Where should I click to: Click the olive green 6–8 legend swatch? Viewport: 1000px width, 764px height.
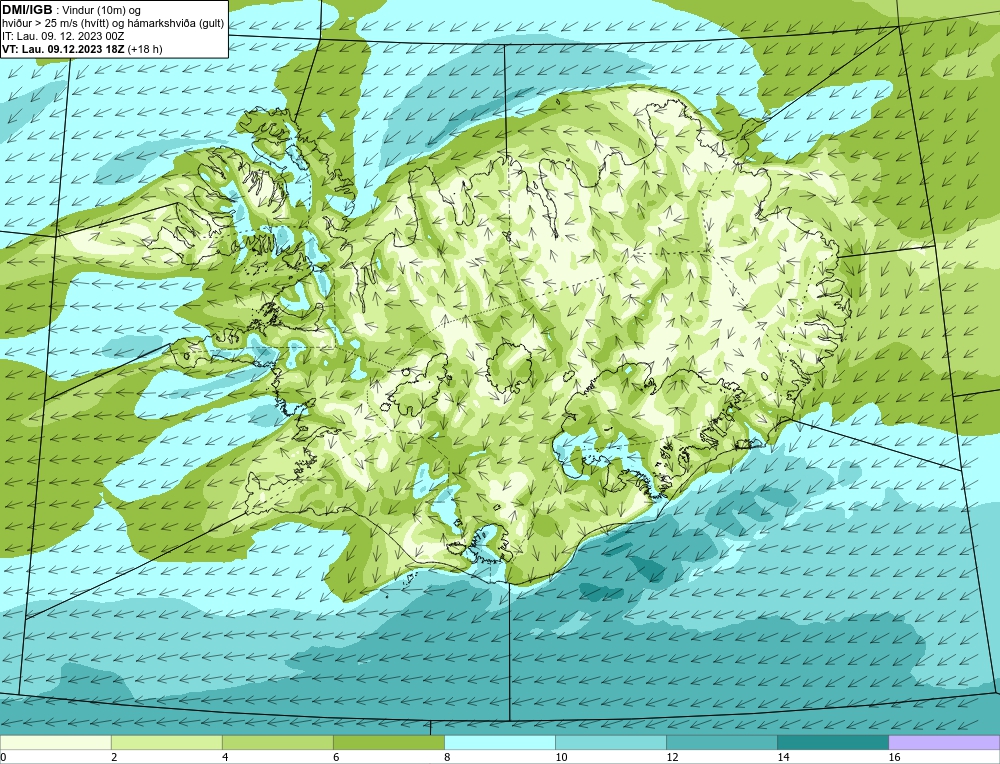click(x=388, y=742)
